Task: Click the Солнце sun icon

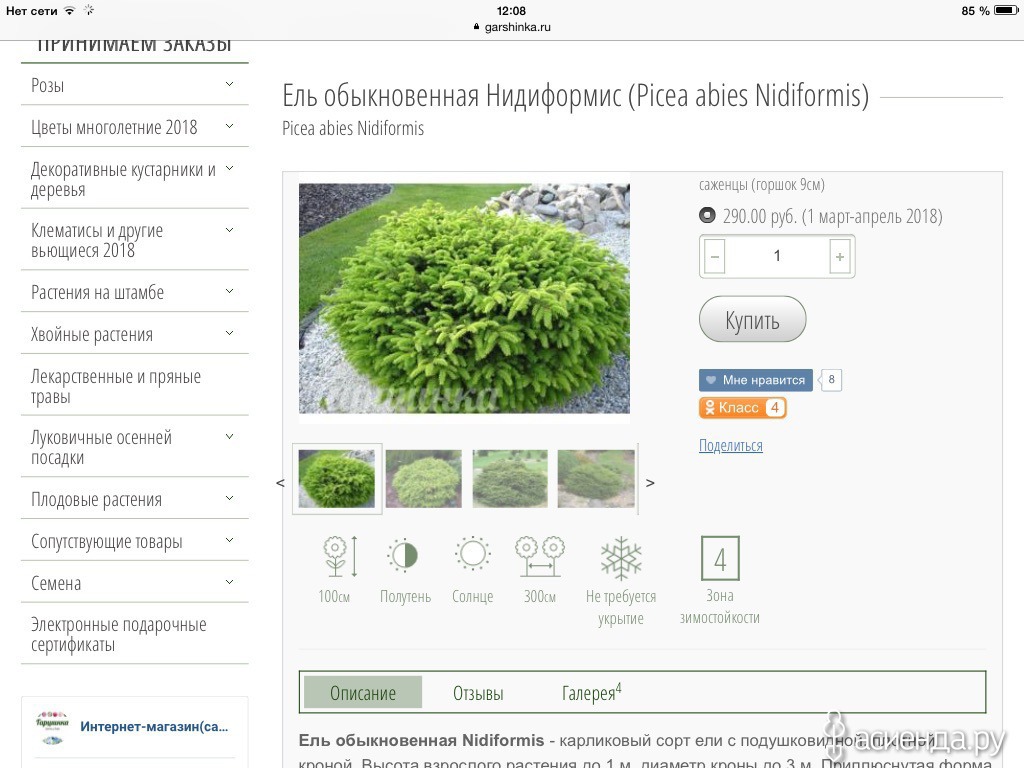Action: [x=472, y=554]
